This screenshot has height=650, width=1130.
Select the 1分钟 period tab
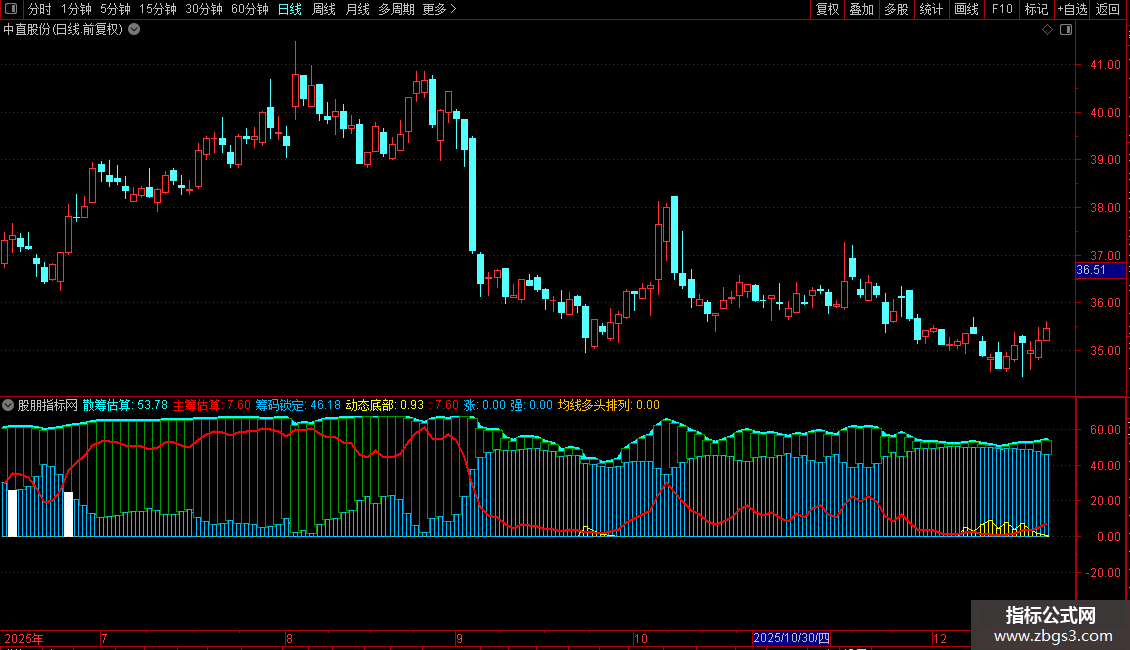[x=76, y=9]
